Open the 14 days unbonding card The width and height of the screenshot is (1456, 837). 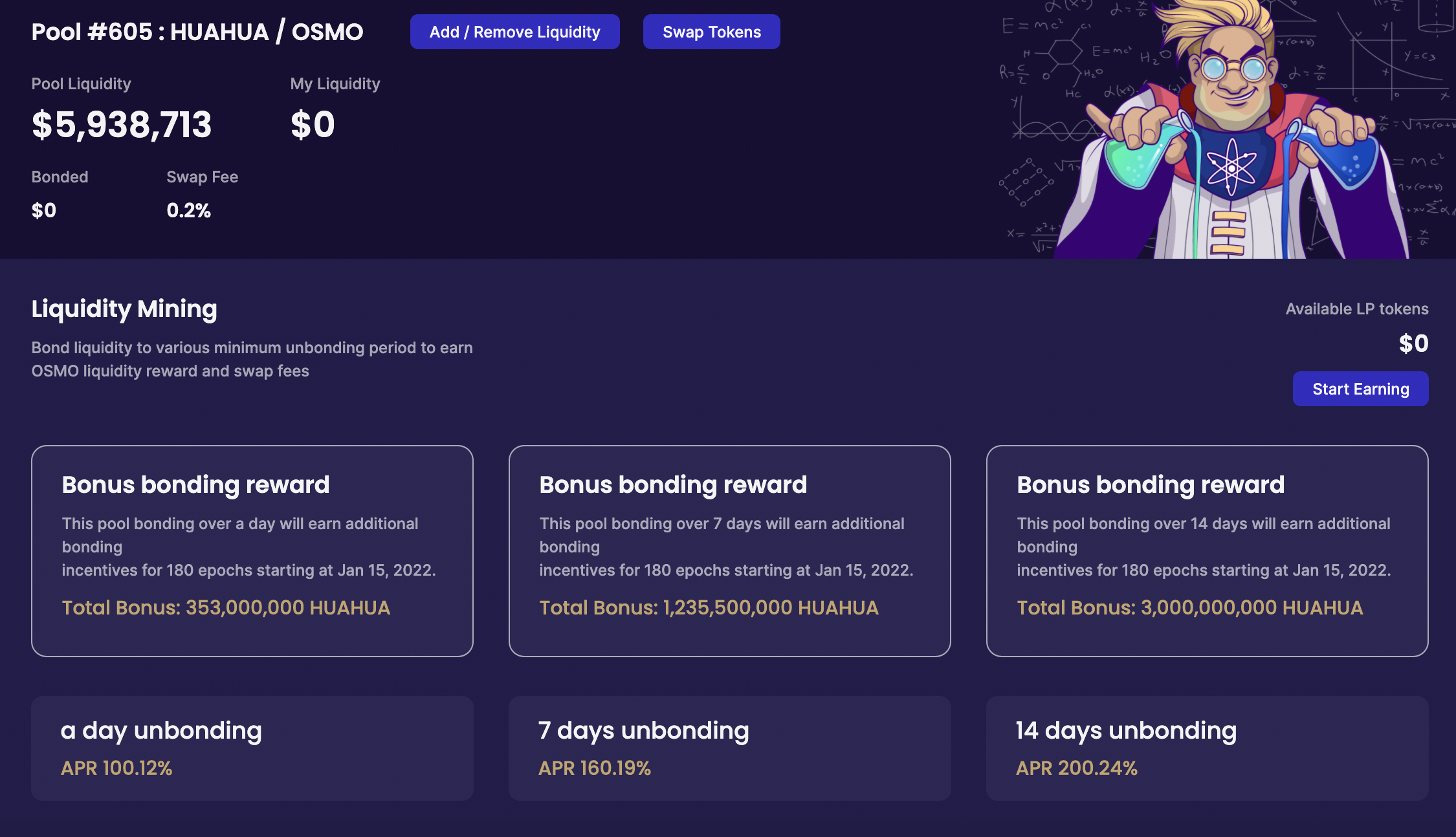click(x=1207, y=748)
